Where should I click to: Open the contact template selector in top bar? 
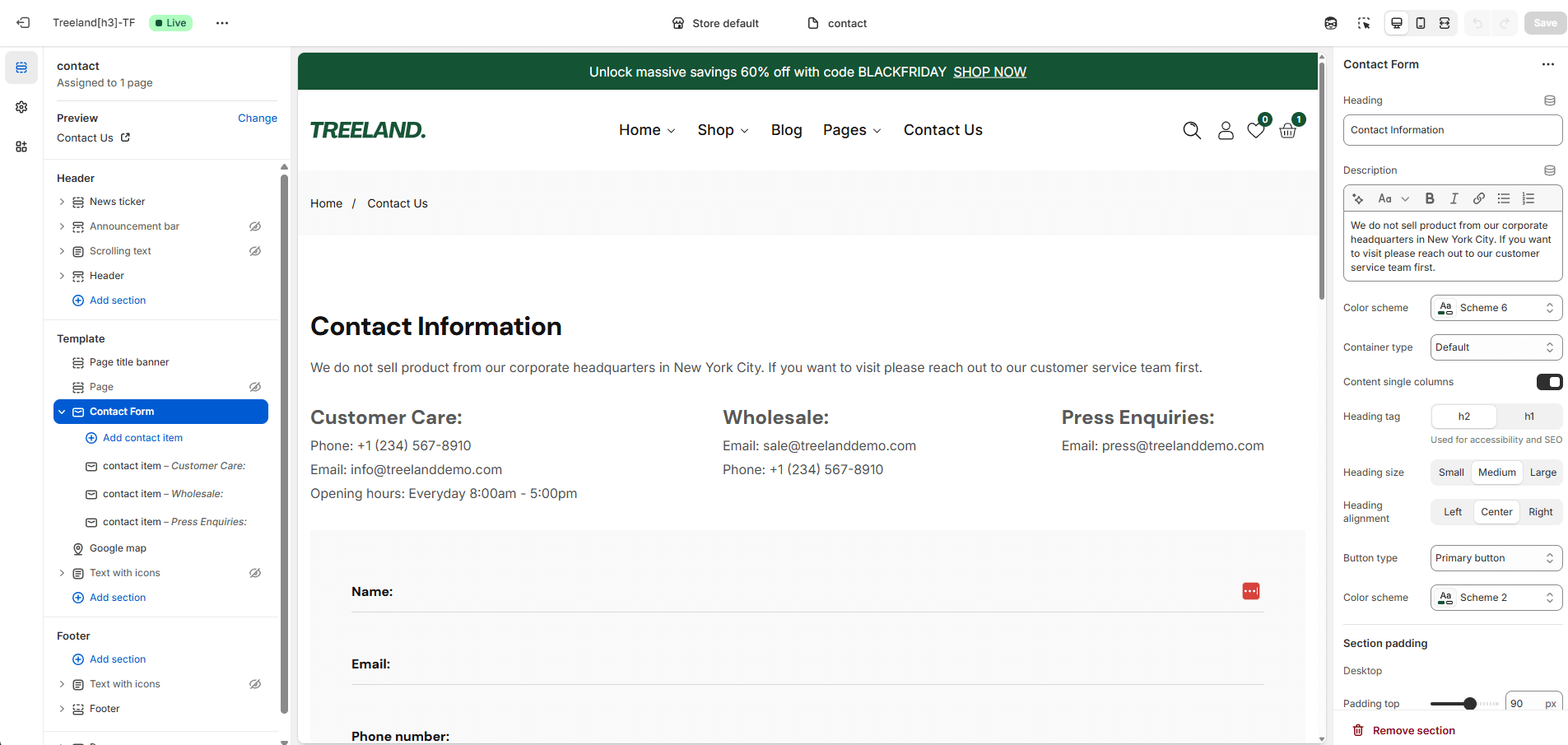[x=837, y=23]
